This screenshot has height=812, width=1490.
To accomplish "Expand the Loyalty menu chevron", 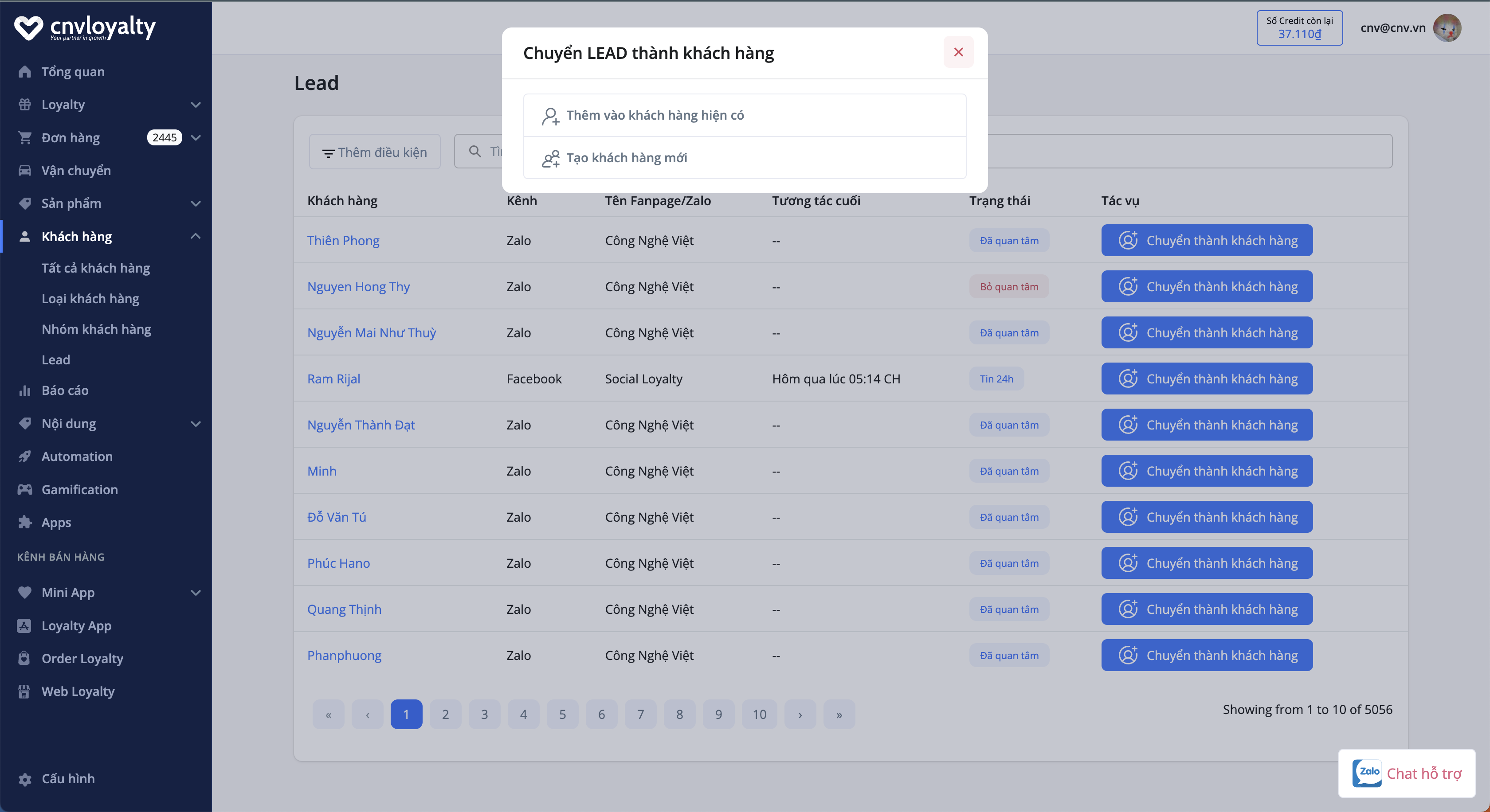I will pos(196,105).
